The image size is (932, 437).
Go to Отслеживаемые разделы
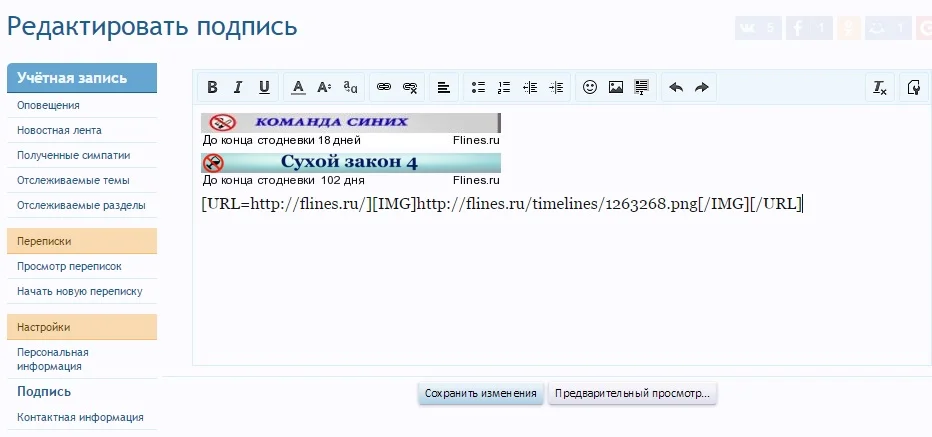pyautogui.click(x=82, y=205)
